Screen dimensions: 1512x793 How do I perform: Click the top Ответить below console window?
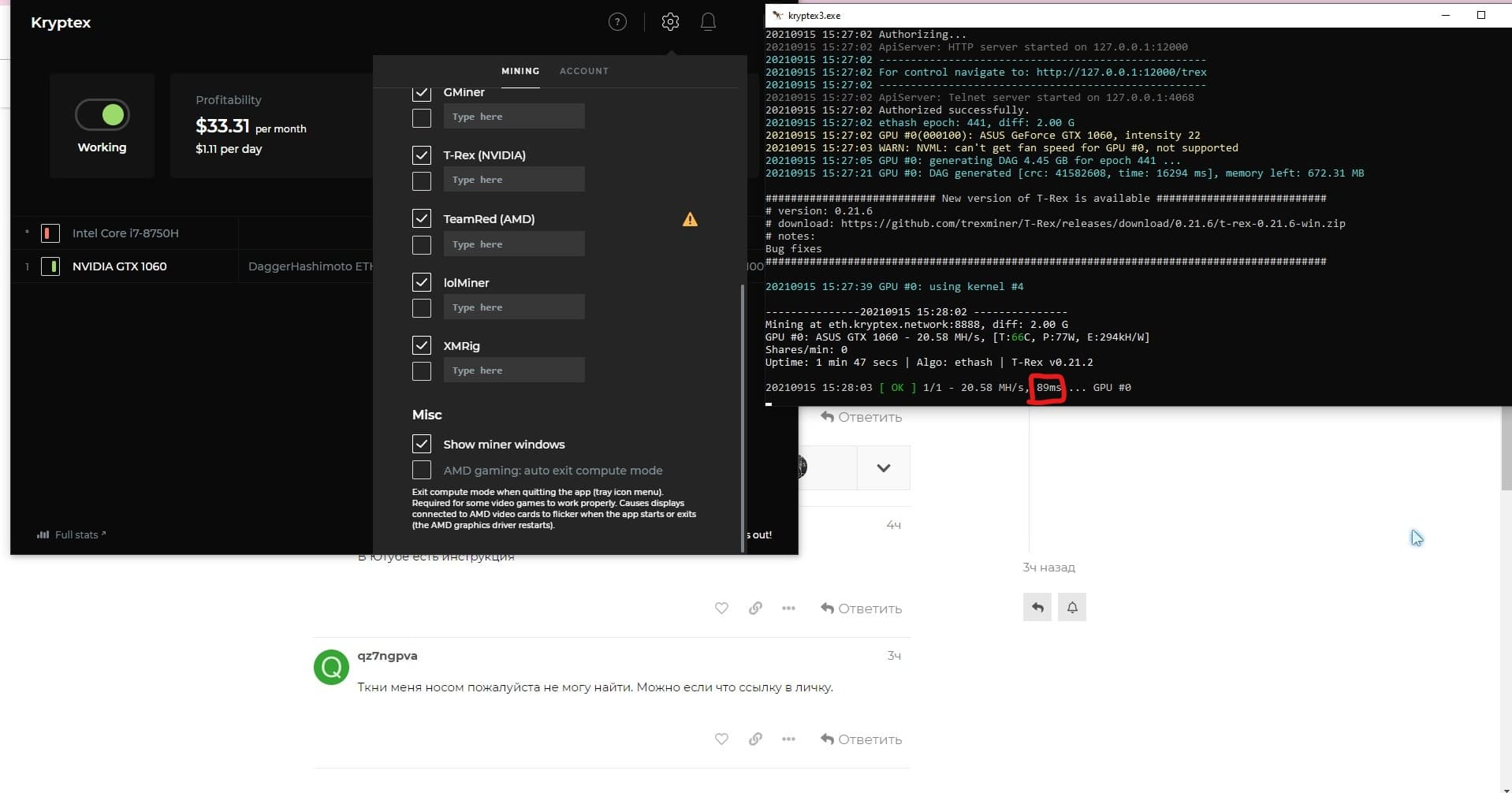pyautogui.click(x=861, y=417)
